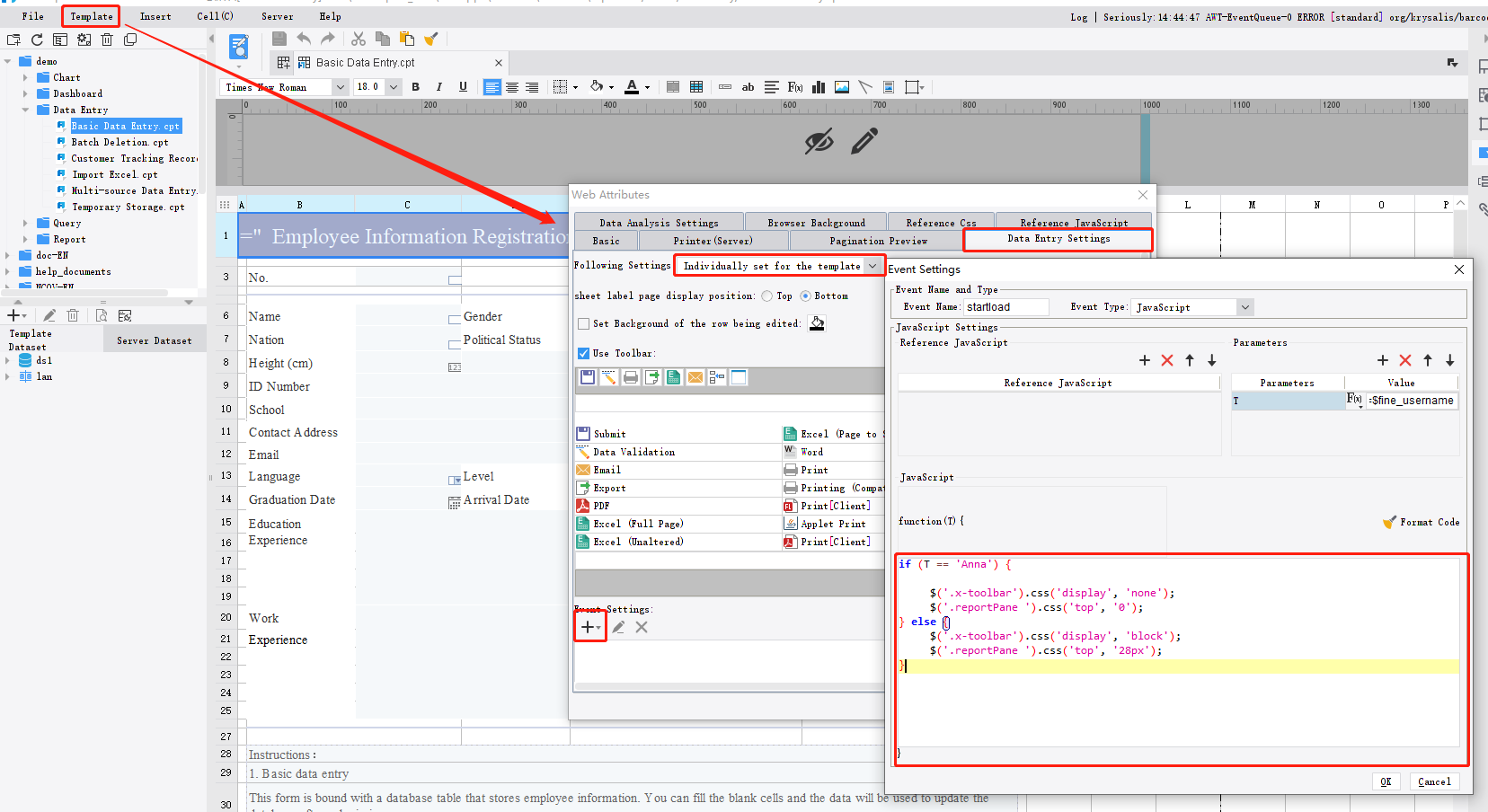Select the Email icon in the button list

click(x=585, y=469)
